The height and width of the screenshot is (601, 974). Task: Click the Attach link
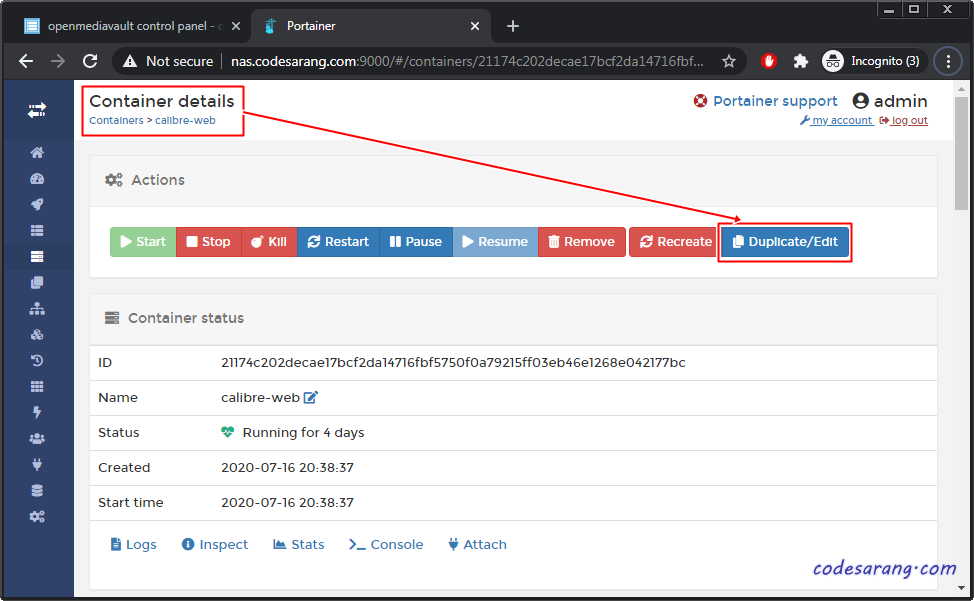[477, 545]
